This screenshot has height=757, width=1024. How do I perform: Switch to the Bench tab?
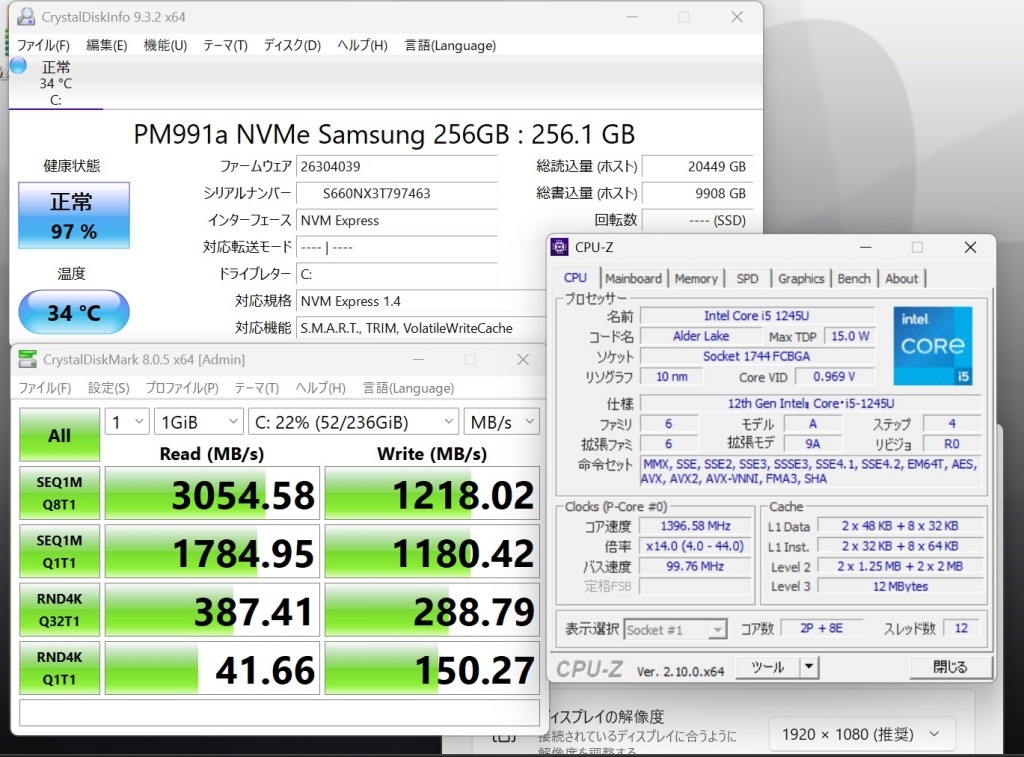pos(854,278)
